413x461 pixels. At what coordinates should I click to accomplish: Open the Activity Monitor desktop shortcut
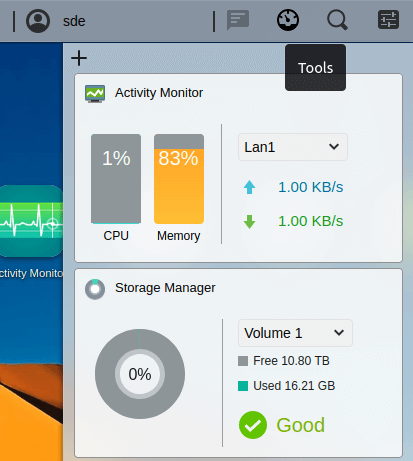[x=31, y=221]
